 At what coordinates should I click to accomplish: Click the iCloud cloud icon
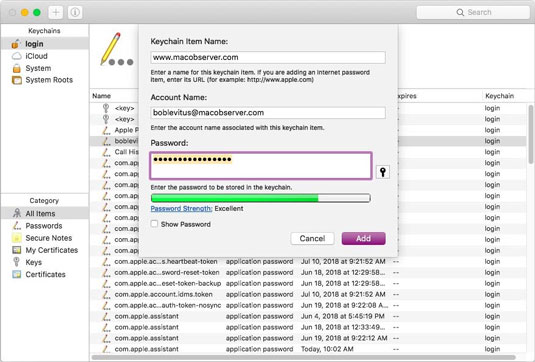[x=17, y=56]
